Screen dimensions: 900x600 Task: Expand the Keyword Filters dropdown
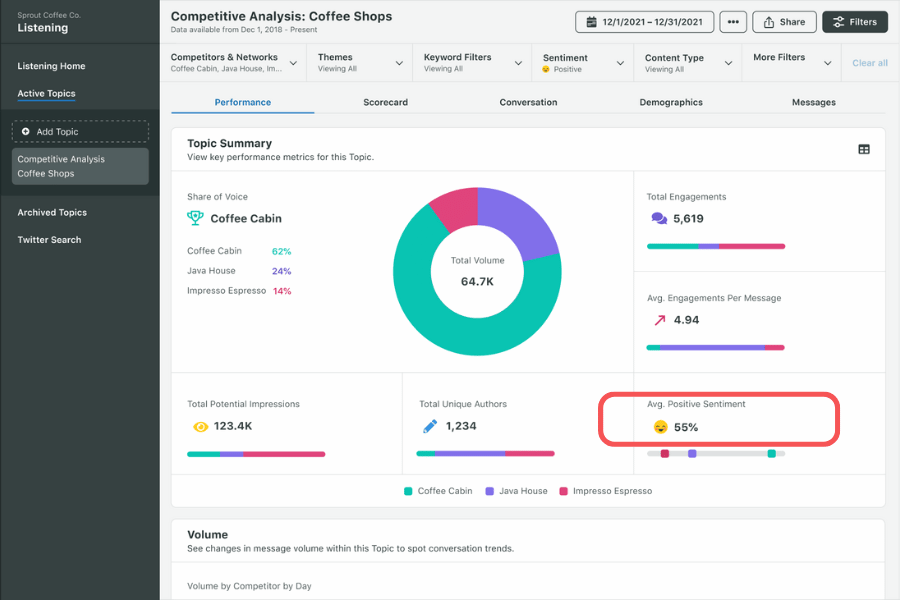[518, 63]
